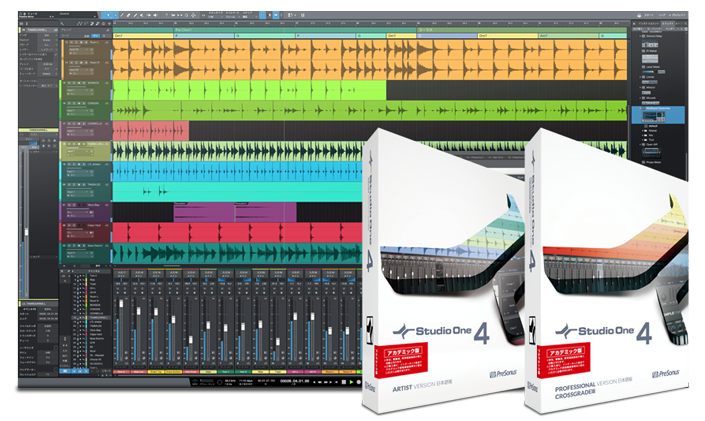Mute the Room L track
This screenshot has height=421, width=705.
click(x=71, y=42)
